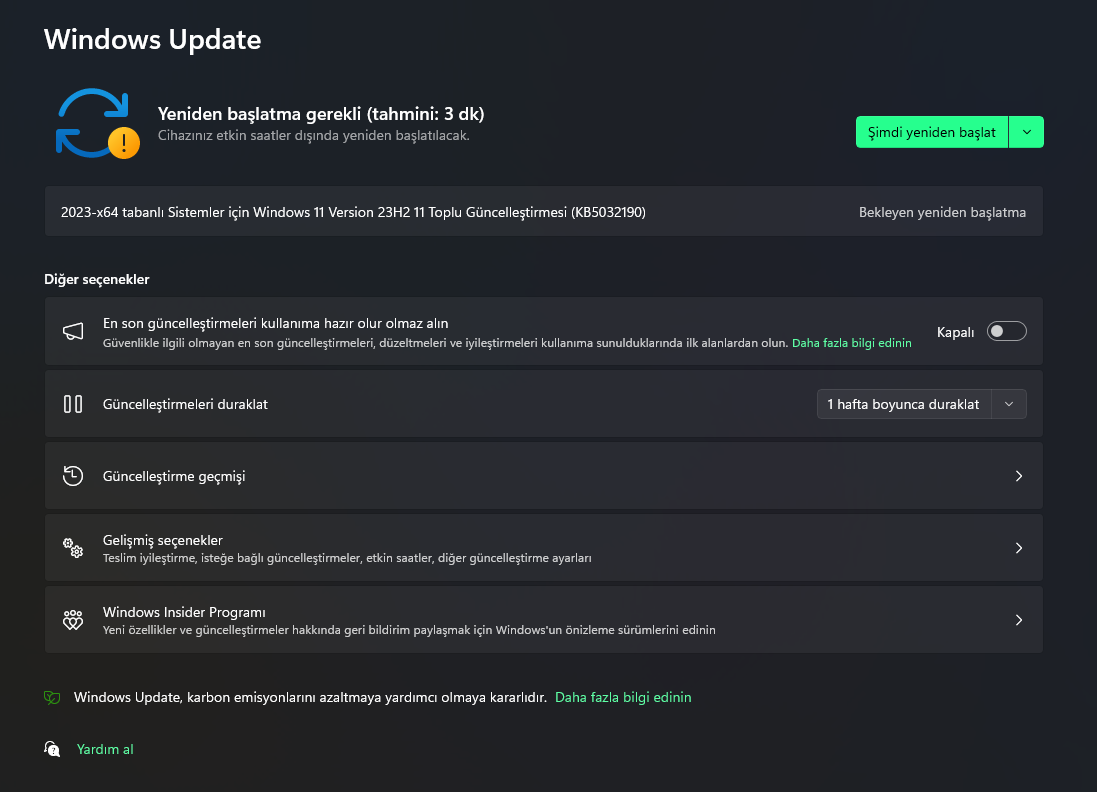The width and height of the screenshot is (1097, 792).
Task: Toggle the Kapalı switch for latest updates
Action: (x=1006, y=331)
